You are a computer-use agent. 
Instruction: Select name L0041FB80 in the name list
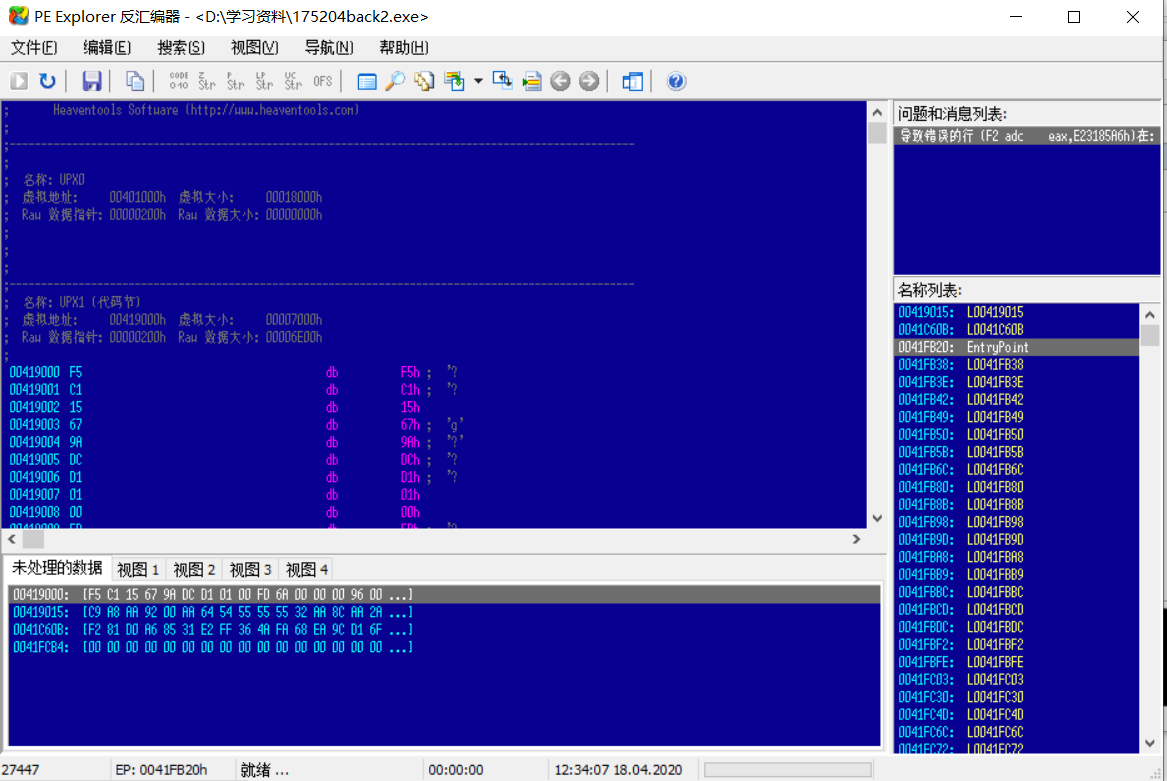pyautogui.click(x=1017, y=487)
